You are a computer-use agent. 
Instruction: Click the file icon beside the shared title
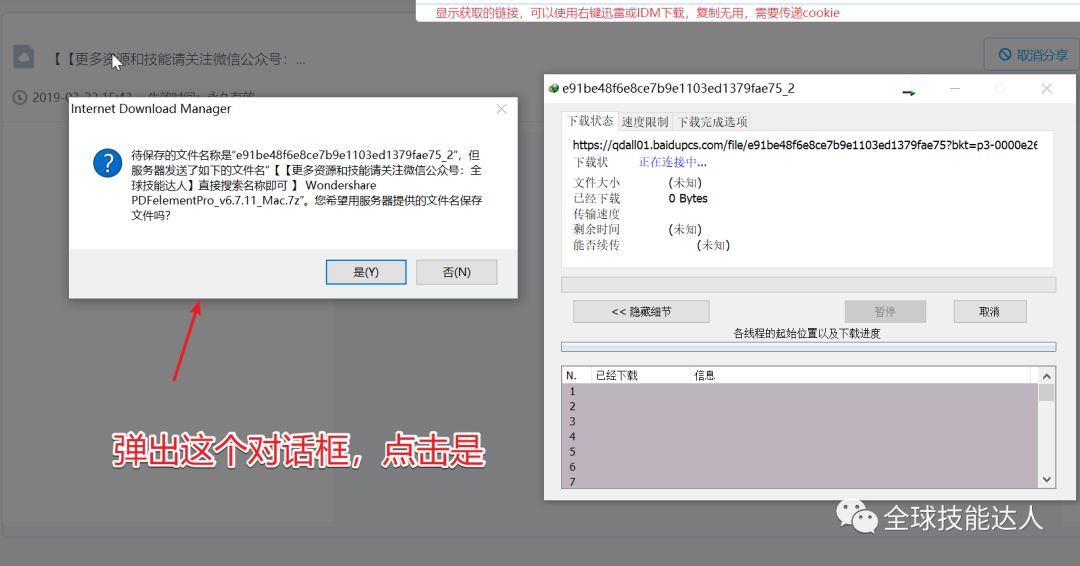[x=23, y=57]
